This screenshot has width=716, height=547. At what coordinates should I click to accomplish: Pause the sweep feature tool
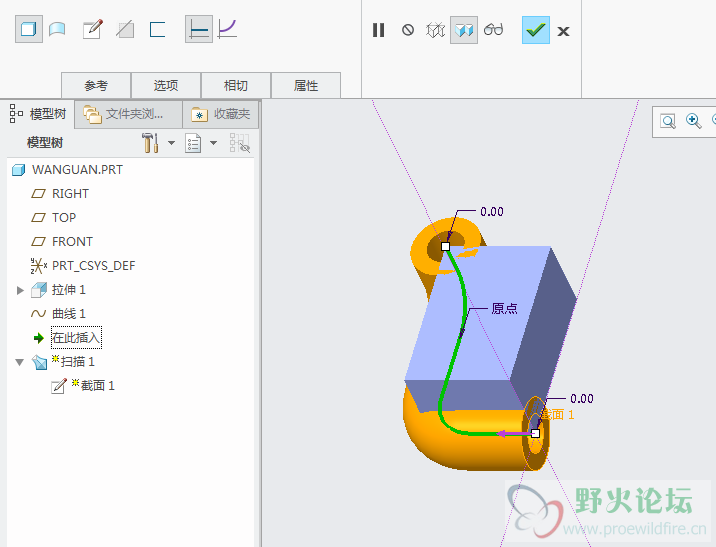(x=378, y=30)
